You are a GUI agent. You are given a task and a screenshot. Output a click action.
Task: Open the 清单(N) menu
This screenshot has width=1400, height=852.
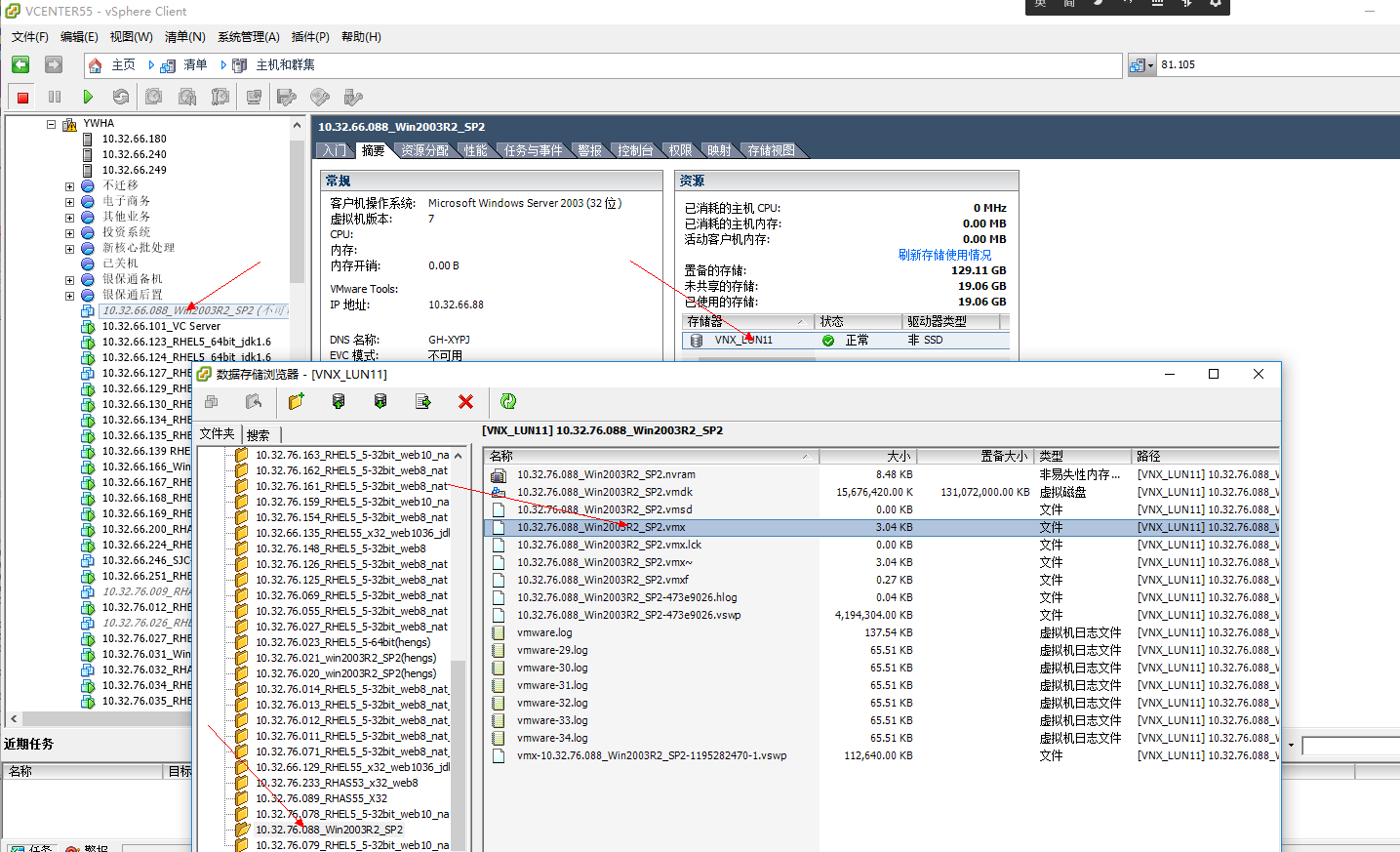tap(184, 37)
